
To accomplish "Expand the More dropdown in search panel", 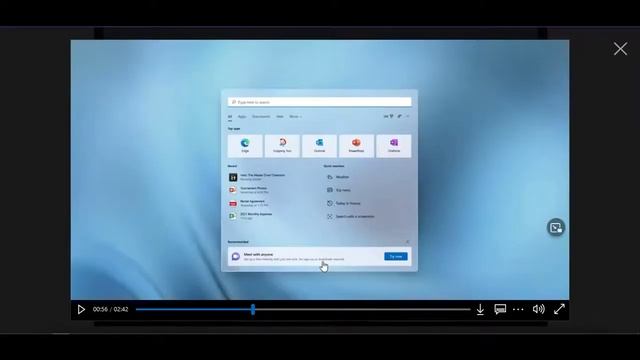I will (x=296, y=117).
